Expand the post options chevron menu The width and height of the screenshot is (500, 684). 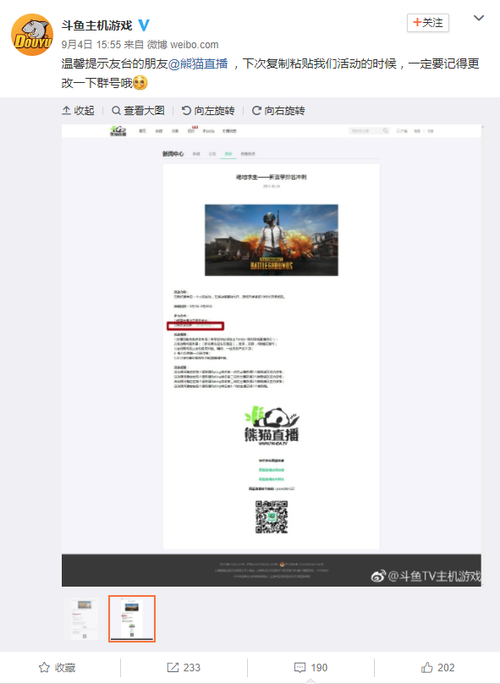(x=479, y=18)
